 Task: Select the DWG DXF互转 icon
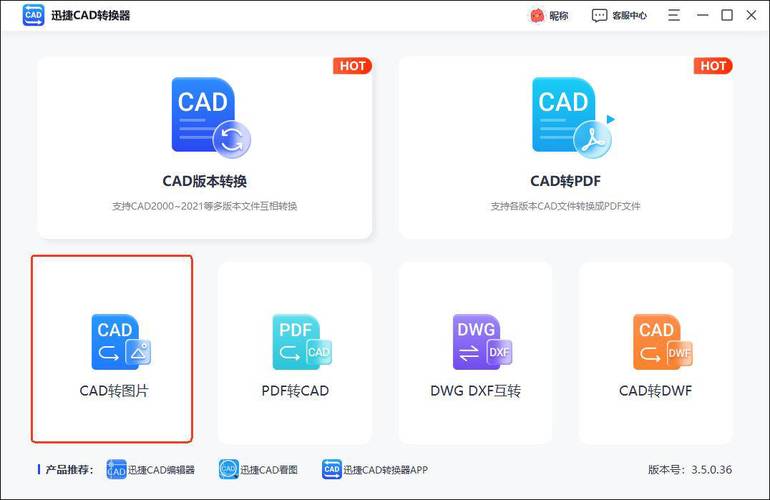tap(482, 342)
